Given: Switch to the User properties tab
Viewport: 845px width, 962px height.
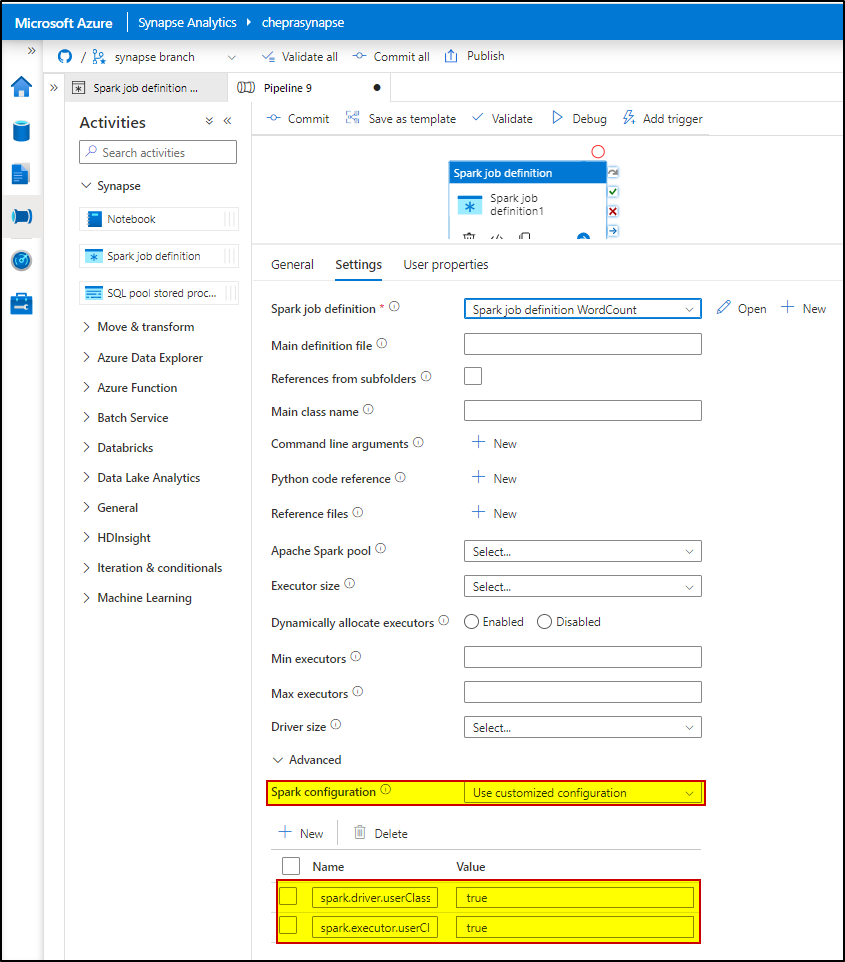Looking at the screenshot, I should [446, 264].
